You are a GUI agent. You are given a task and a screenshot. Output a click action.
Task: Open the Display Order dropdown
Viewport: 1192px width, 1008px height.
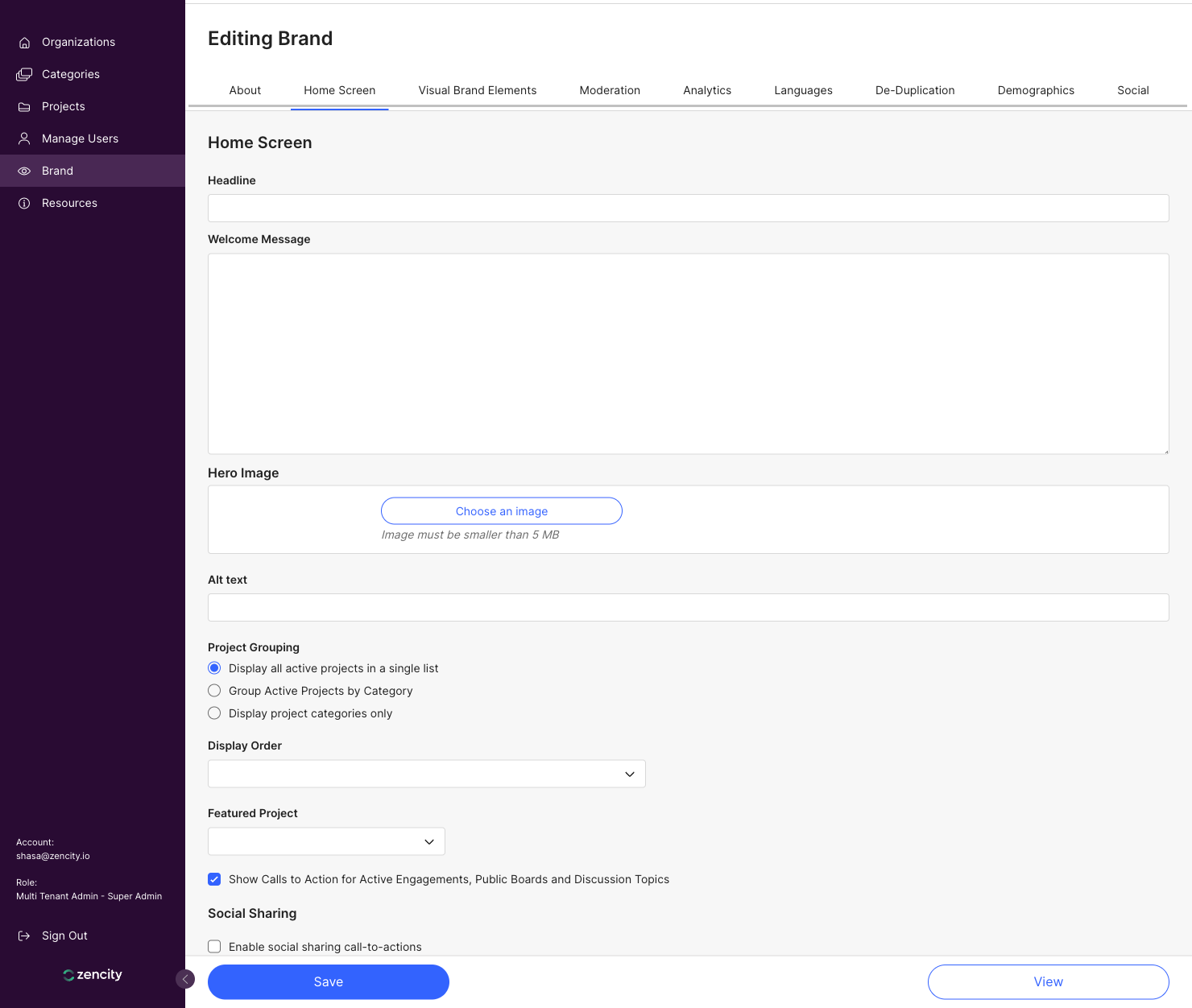(x=426, y=774)
